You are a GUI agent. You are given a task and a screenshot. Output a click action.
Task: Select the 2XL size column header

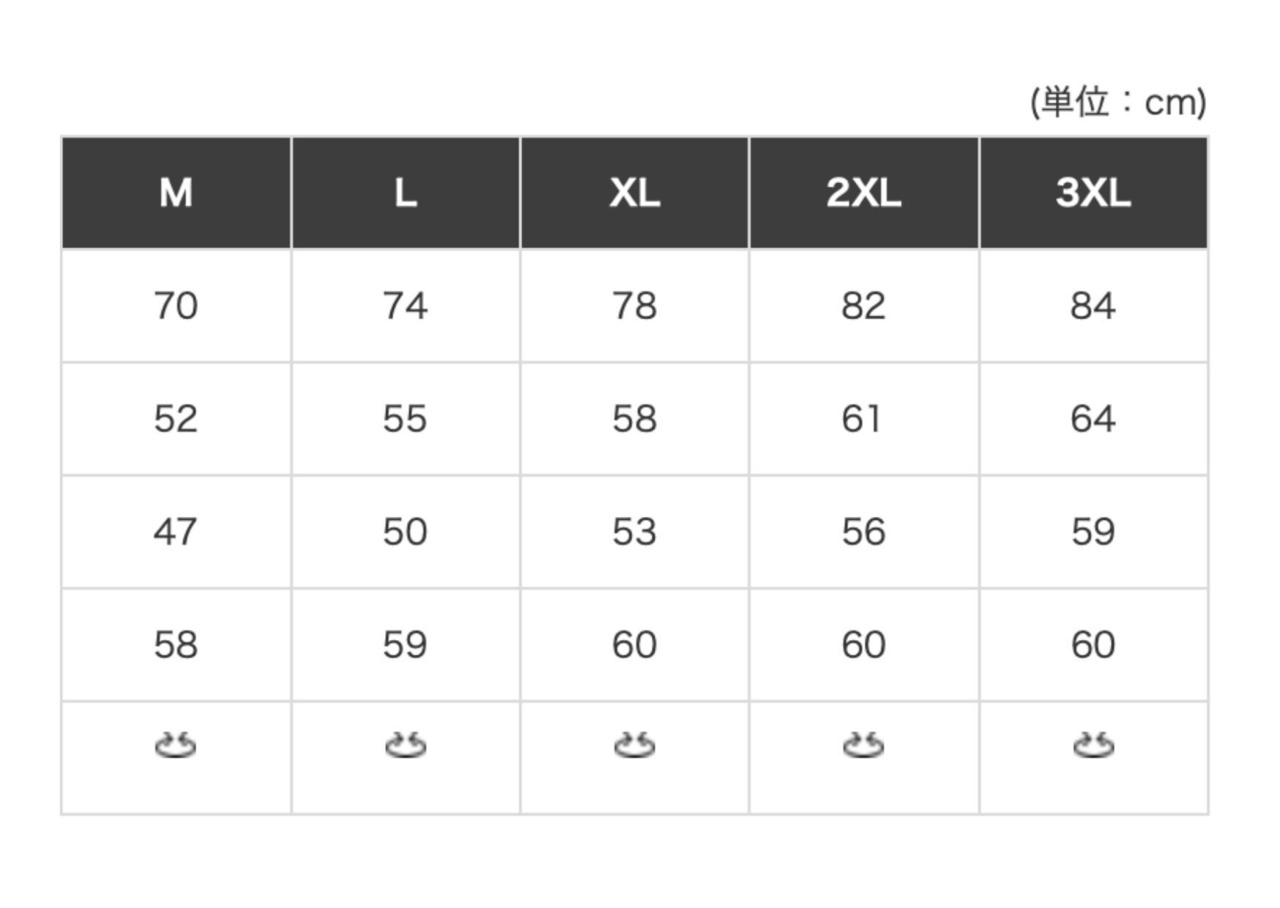click(864, 192)
